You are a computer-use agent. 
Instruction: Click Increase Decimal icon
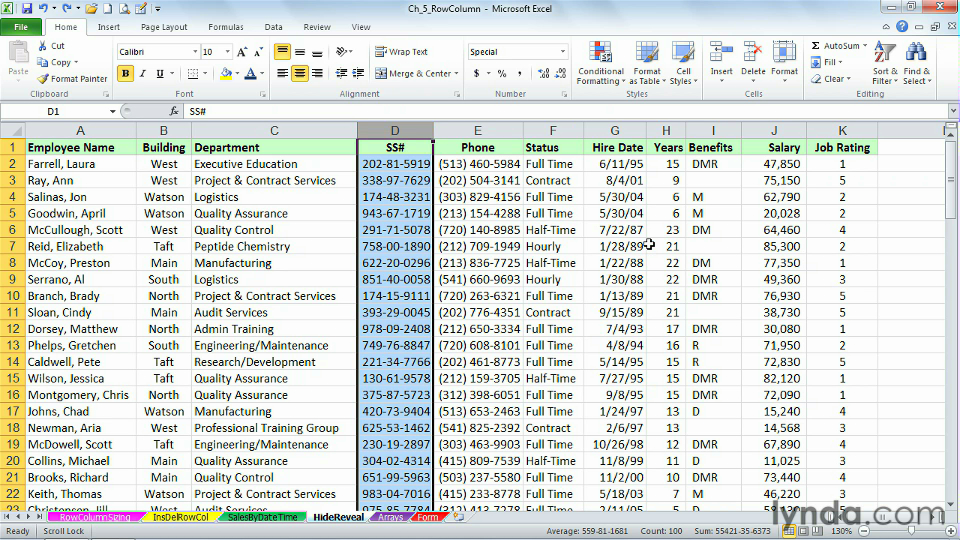coord(543,73)
